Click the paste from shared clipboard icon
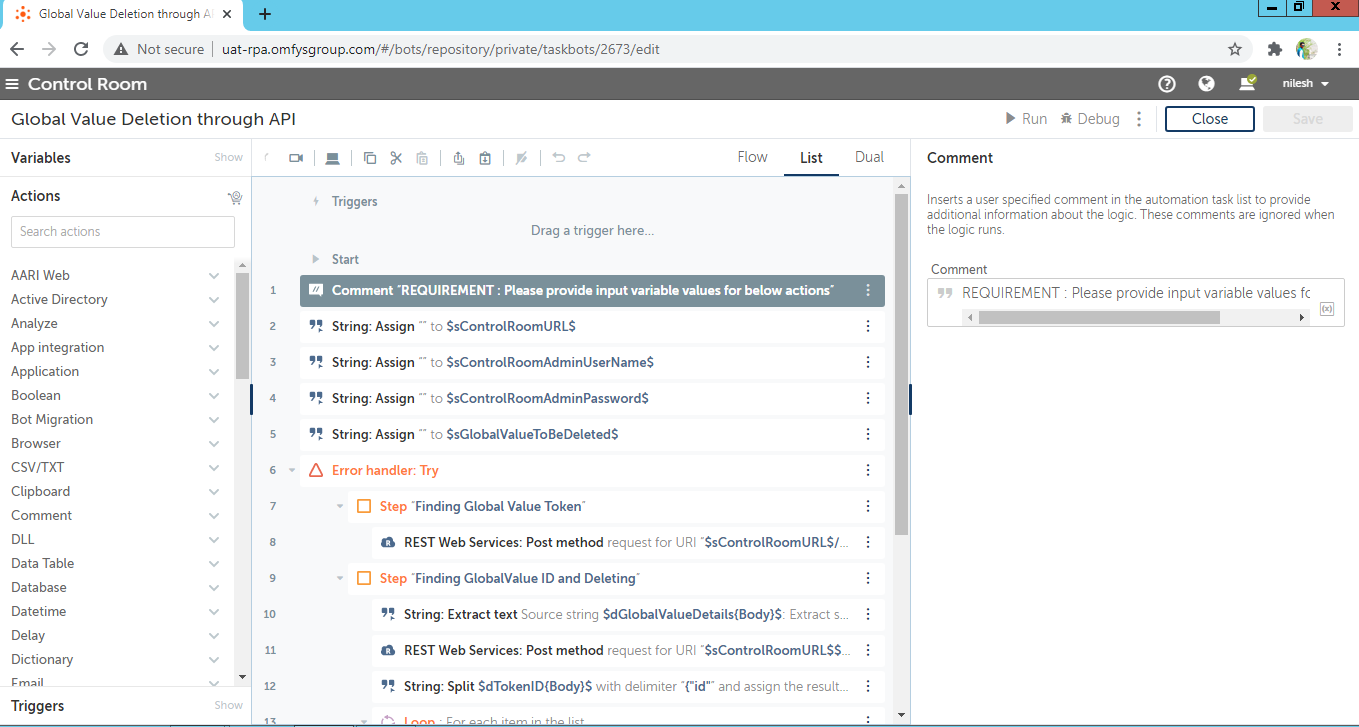 485,158
